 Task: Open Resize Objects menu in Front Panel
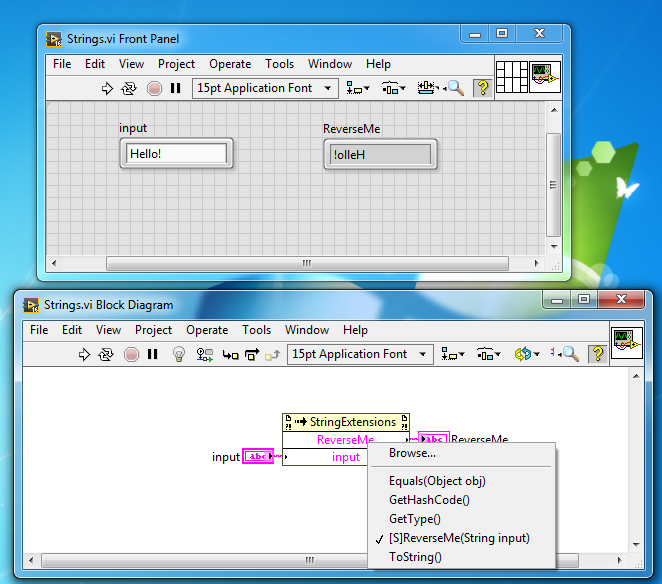pos(428,88)
